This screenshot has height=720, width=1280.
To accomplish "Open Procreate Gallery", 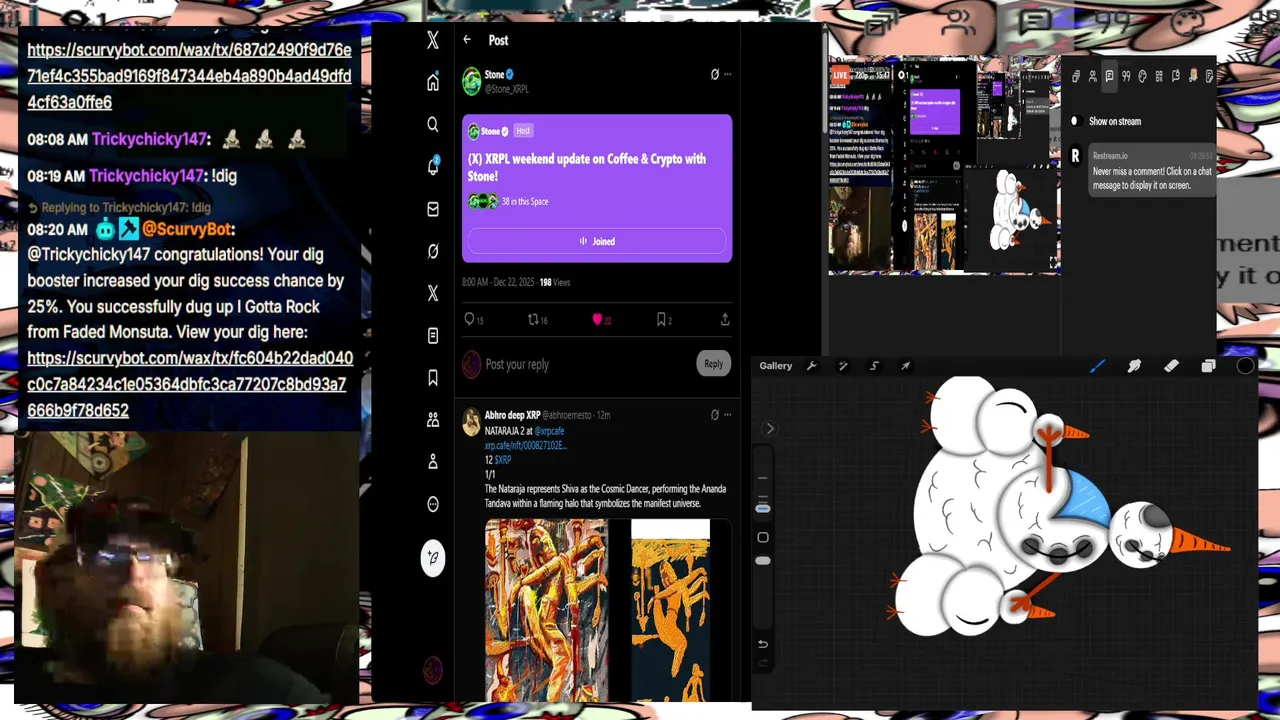I will (x=776, y=366).
